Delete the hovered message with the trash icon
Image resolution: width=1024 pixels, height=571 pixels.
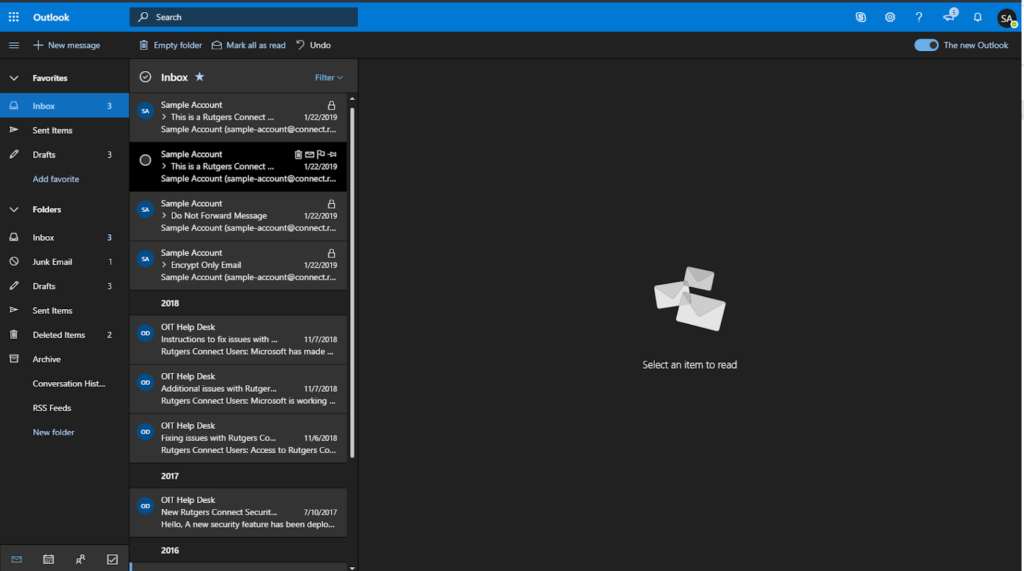tap(298, 154)
